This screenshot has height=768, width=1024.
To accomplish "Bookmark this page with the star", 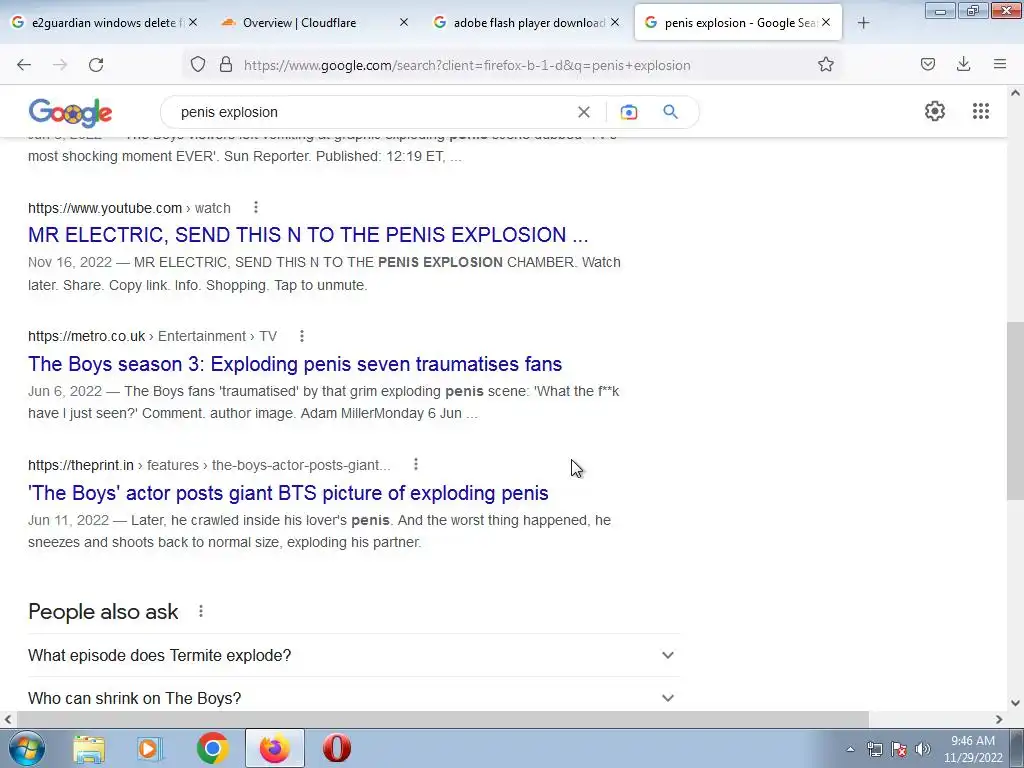I will [825, 64].
